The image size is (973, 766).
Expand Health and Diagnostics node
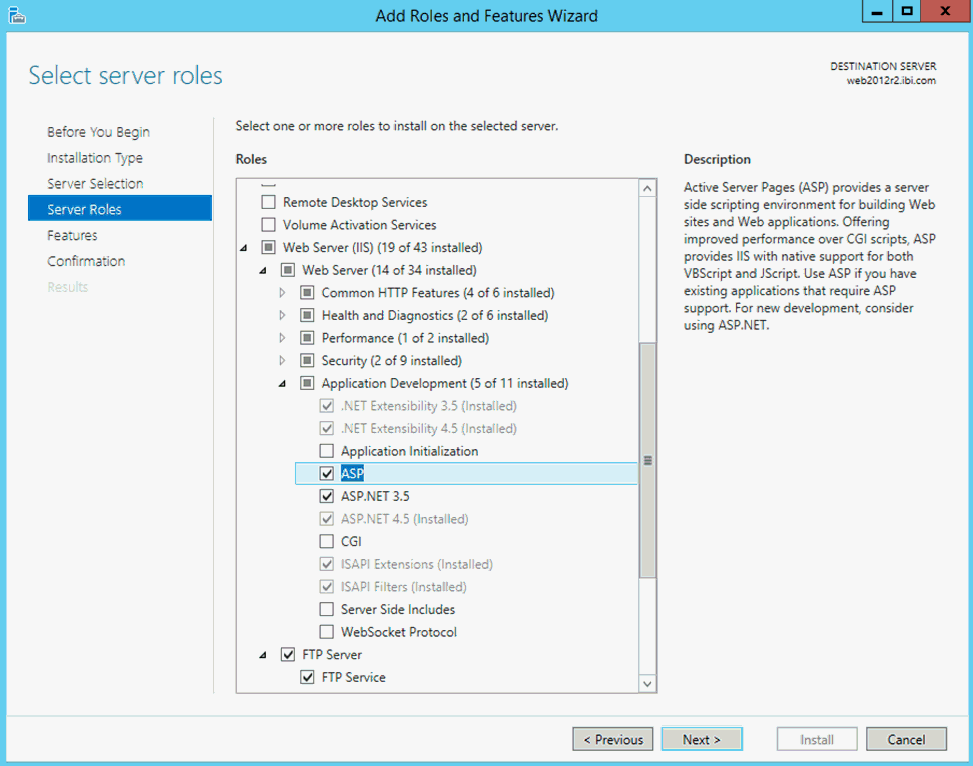tap(282, 315)
